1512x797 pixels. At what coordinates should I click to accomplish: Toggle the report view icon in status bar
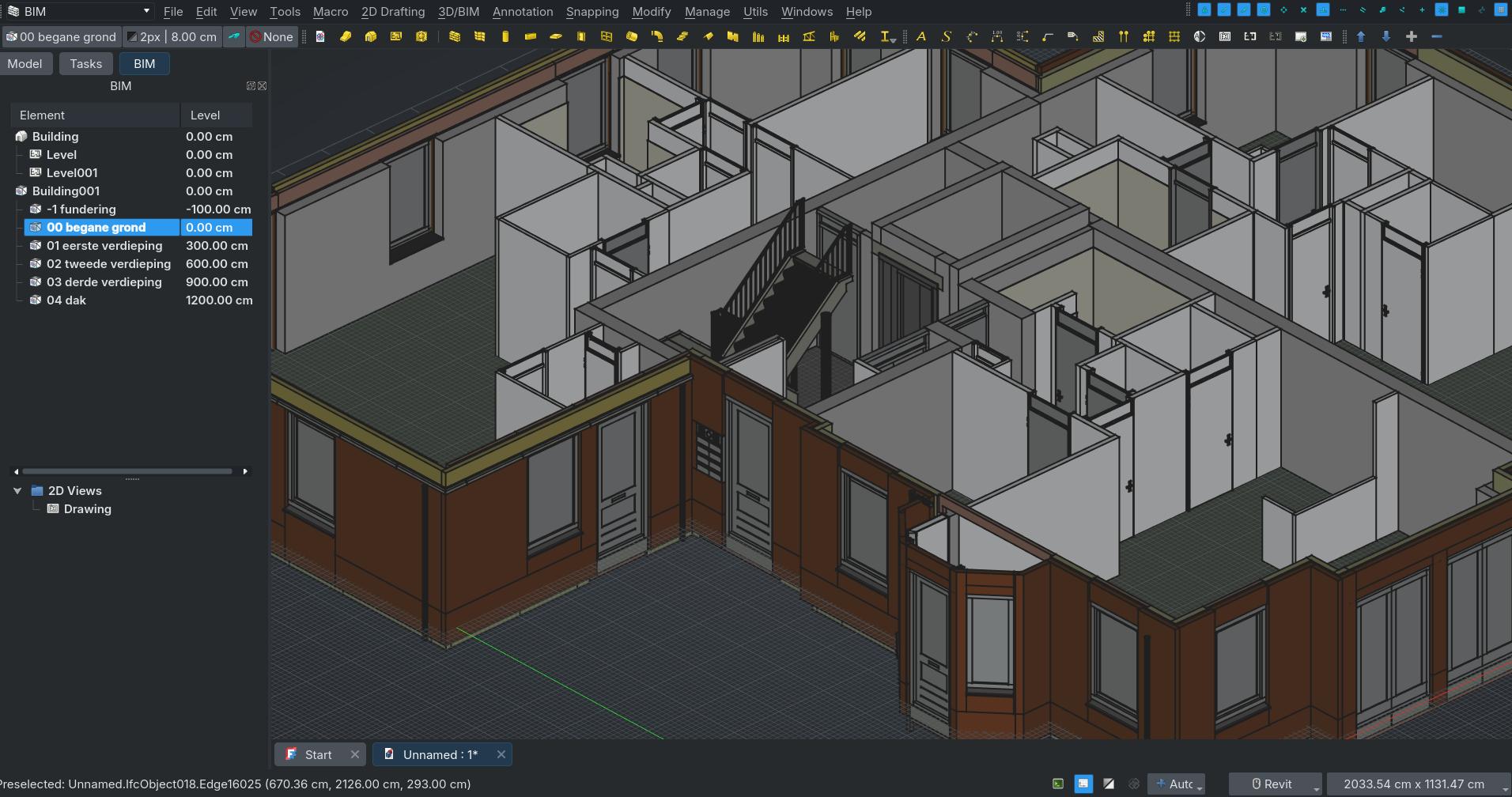(1083, 784)
